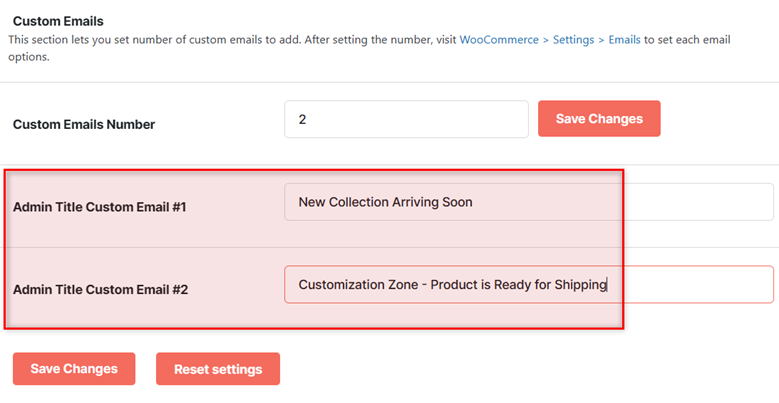Viewport: 779px width, 403px height.
Task: Click the bottom Save Changes button
Action: 74,369
